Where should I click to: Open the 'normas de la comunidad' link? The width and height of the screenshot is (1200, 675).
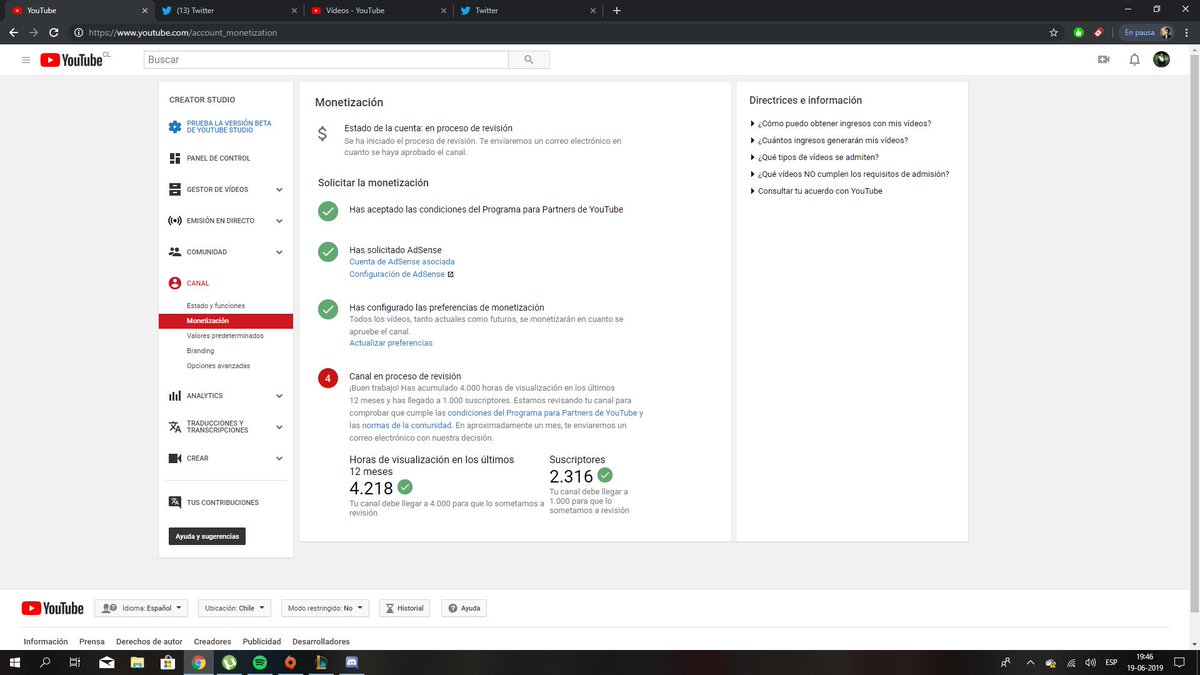405,425
